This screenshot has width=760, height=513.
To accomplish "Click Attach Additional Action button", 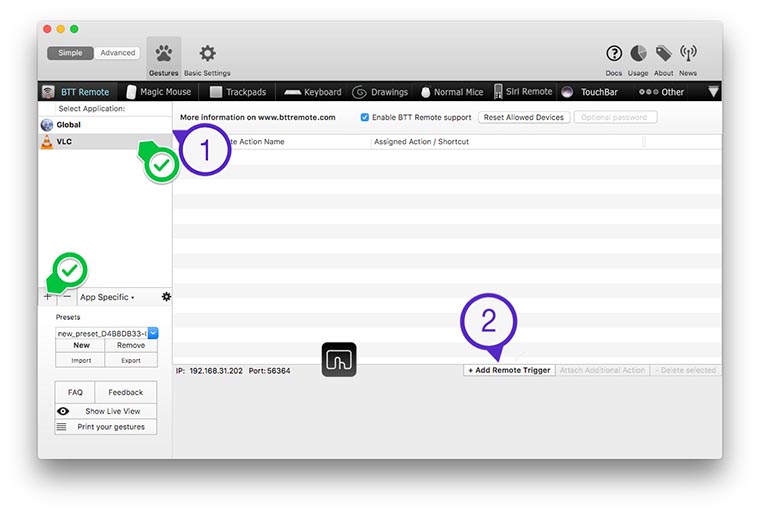I will (602, 370).
